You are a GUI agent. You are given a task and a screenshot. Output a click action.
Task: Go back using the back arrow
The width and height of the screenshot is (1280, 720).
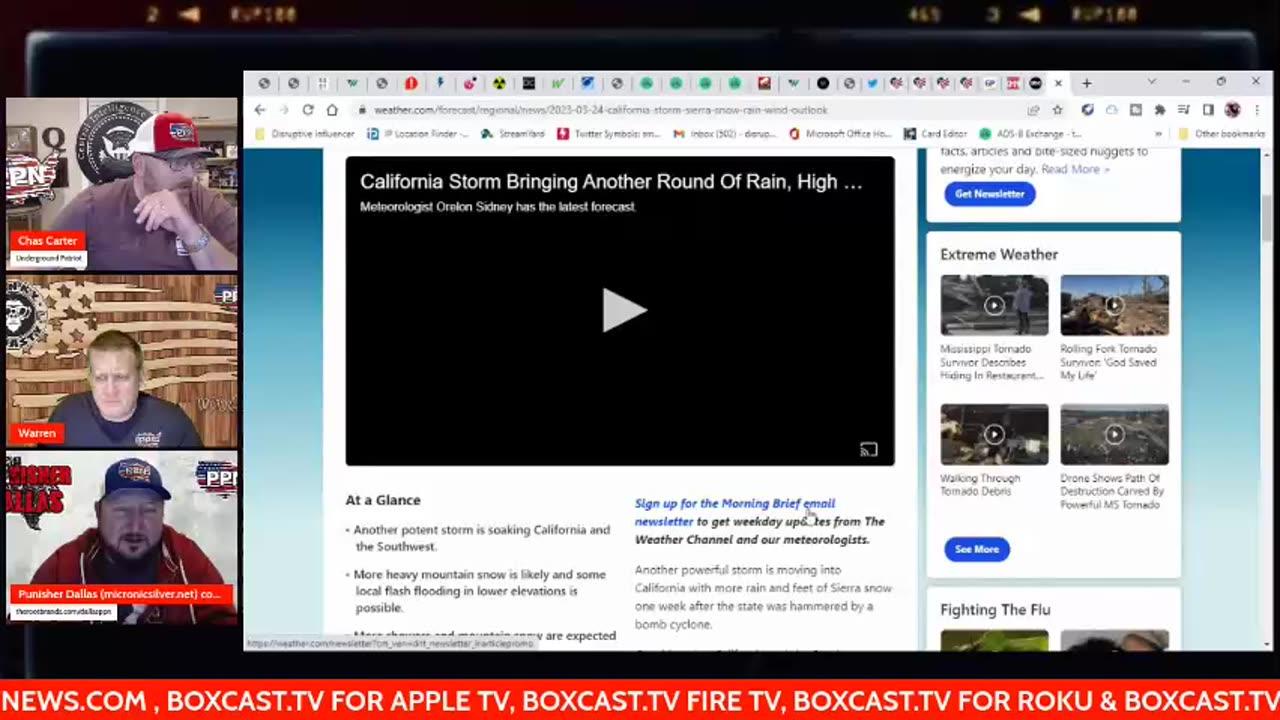[260, 110]
